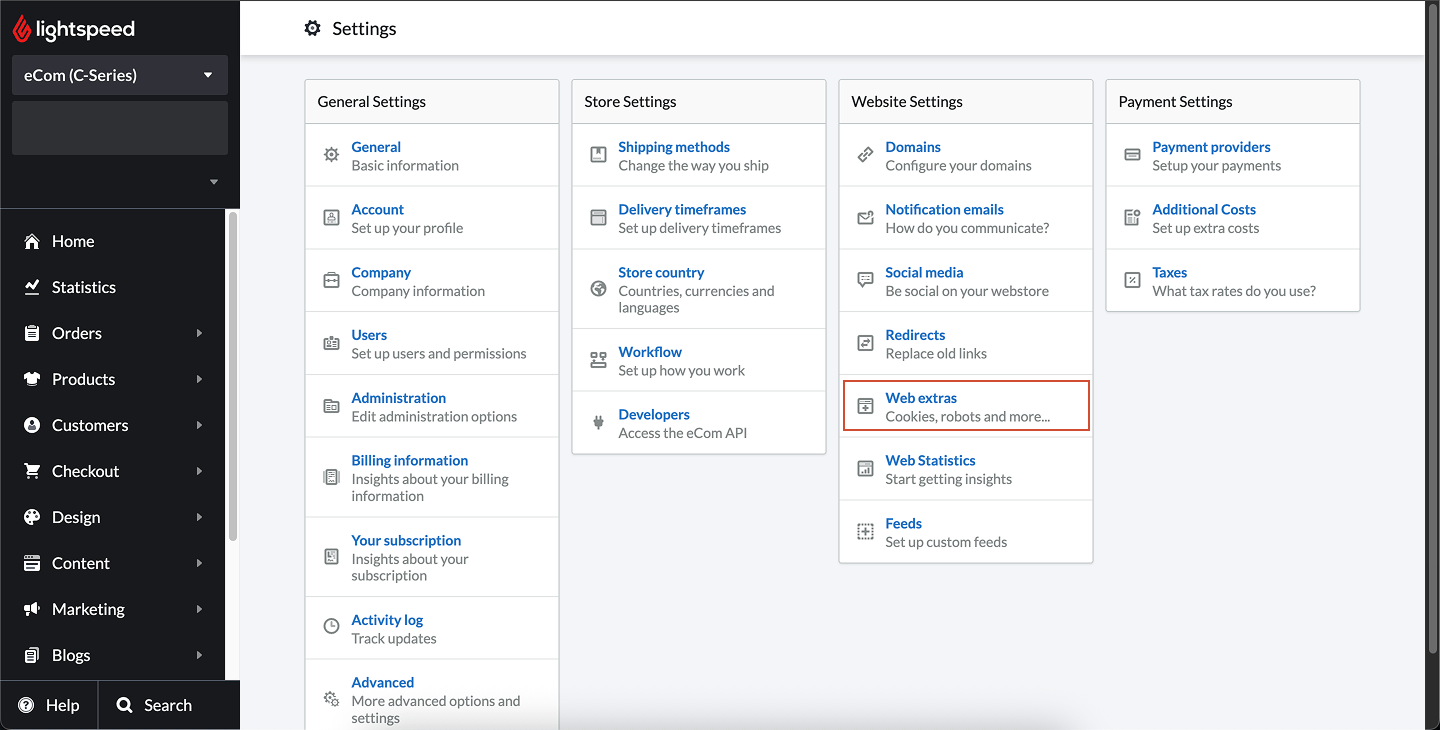This screenshot has height=730, width=1440.
Task: Click the Company briefcase icon
Action: click(x=331, y=281)
